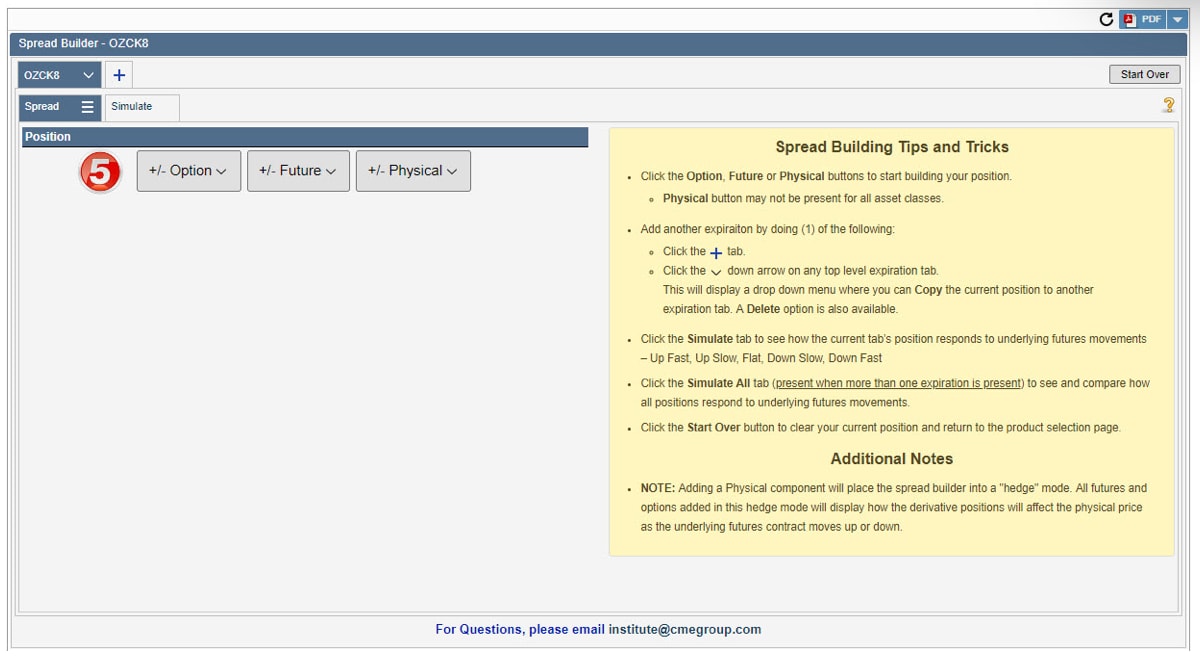Open the +/- Future dropdown
This screenshot has width=1200, height=660.
click(x=298, y=171)
